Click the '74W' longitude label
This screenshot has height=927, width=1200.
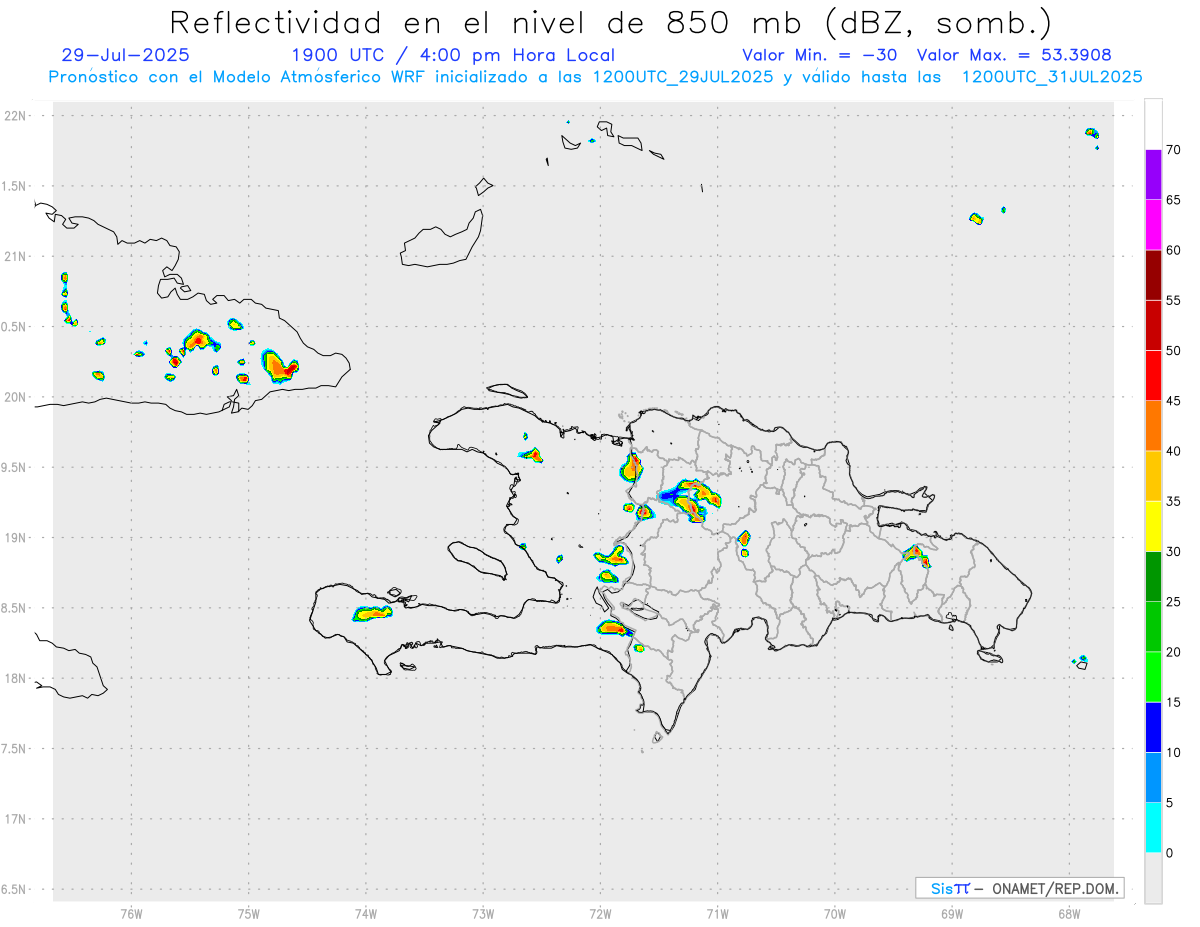[366, 914]
